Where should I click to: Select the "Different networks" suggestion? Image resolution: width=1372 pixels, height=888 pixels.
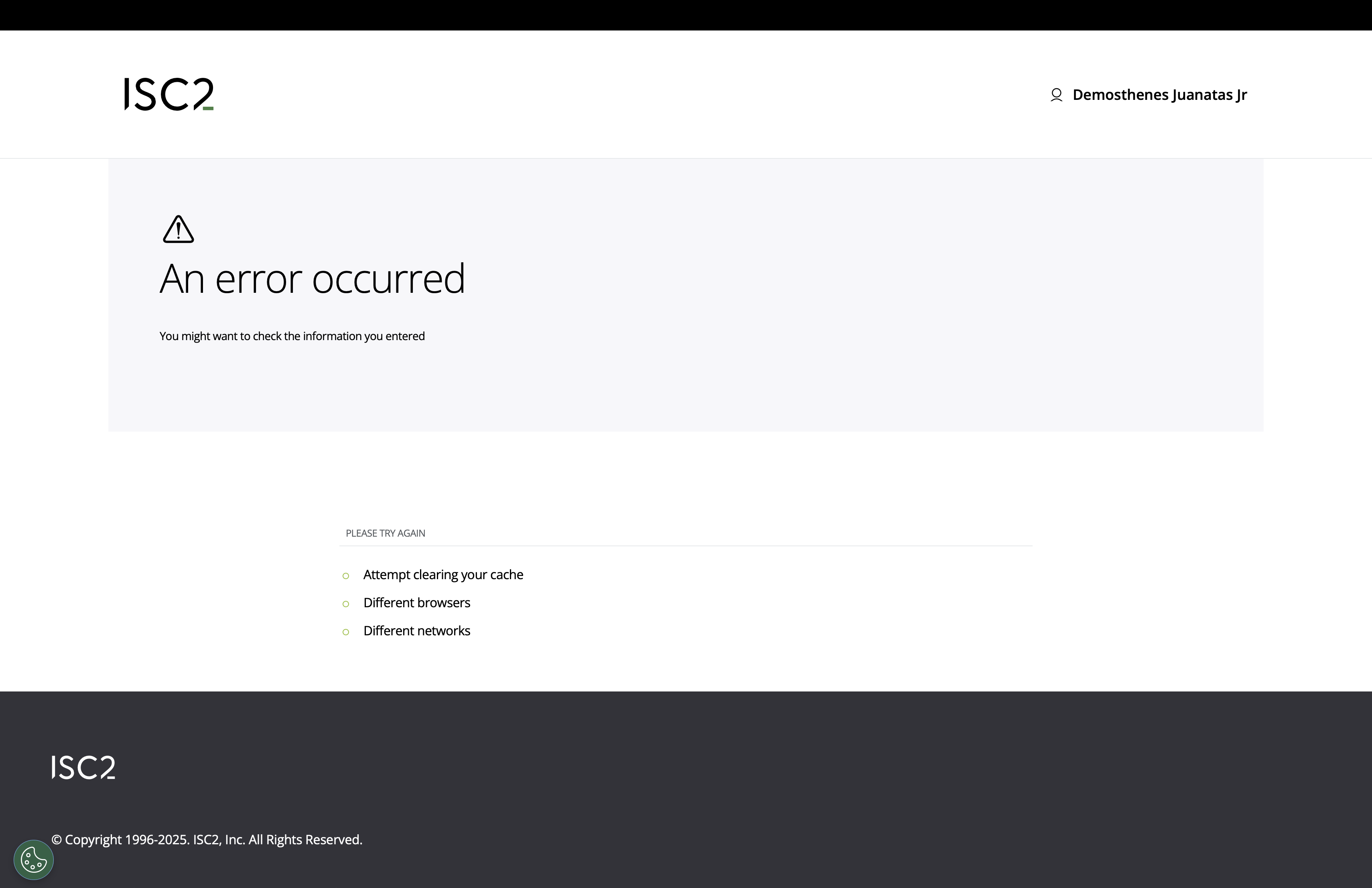click(416, 631)
